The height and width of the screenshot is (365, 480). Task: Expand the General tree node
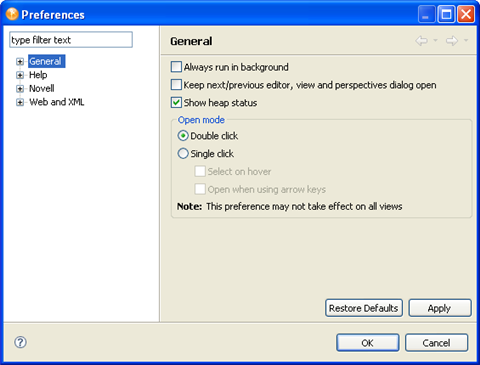(x=20, y=61)
